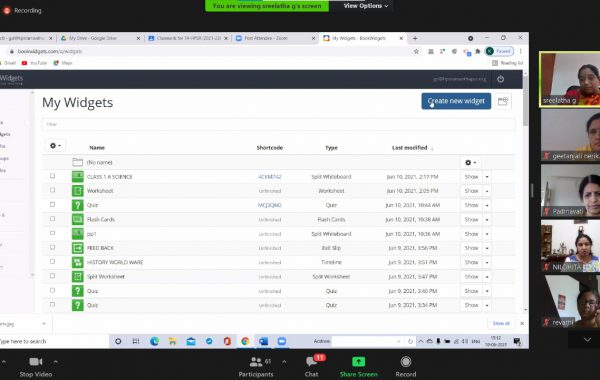This screenshot has height=380, width=600.
Task: Check the Worksheet row checkbox
Action: tap(52, 190)
